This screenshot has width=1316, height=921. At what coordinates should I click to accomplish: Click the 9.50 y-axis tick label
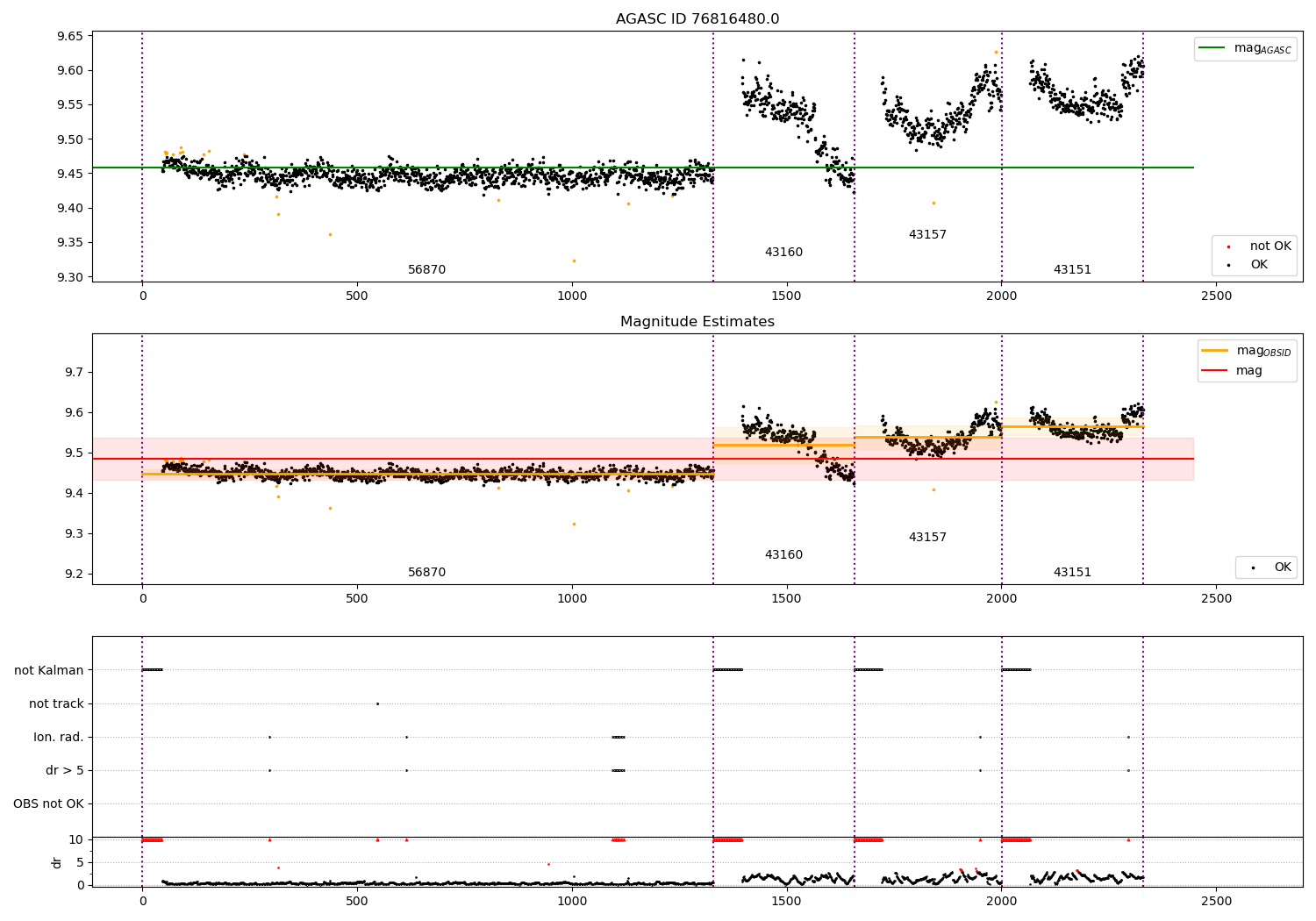click(x=70, y=139)
